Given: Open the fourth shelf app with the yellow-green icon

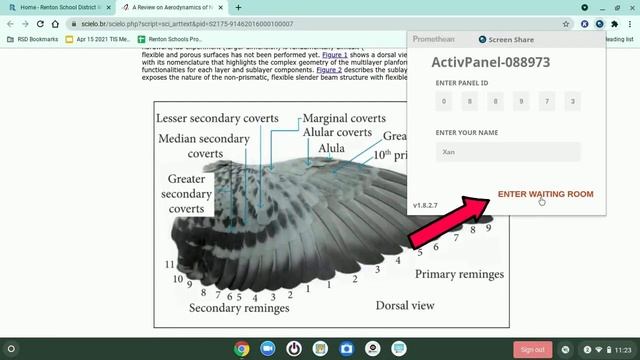Looking at the screenshot, I should pos(320,349).
